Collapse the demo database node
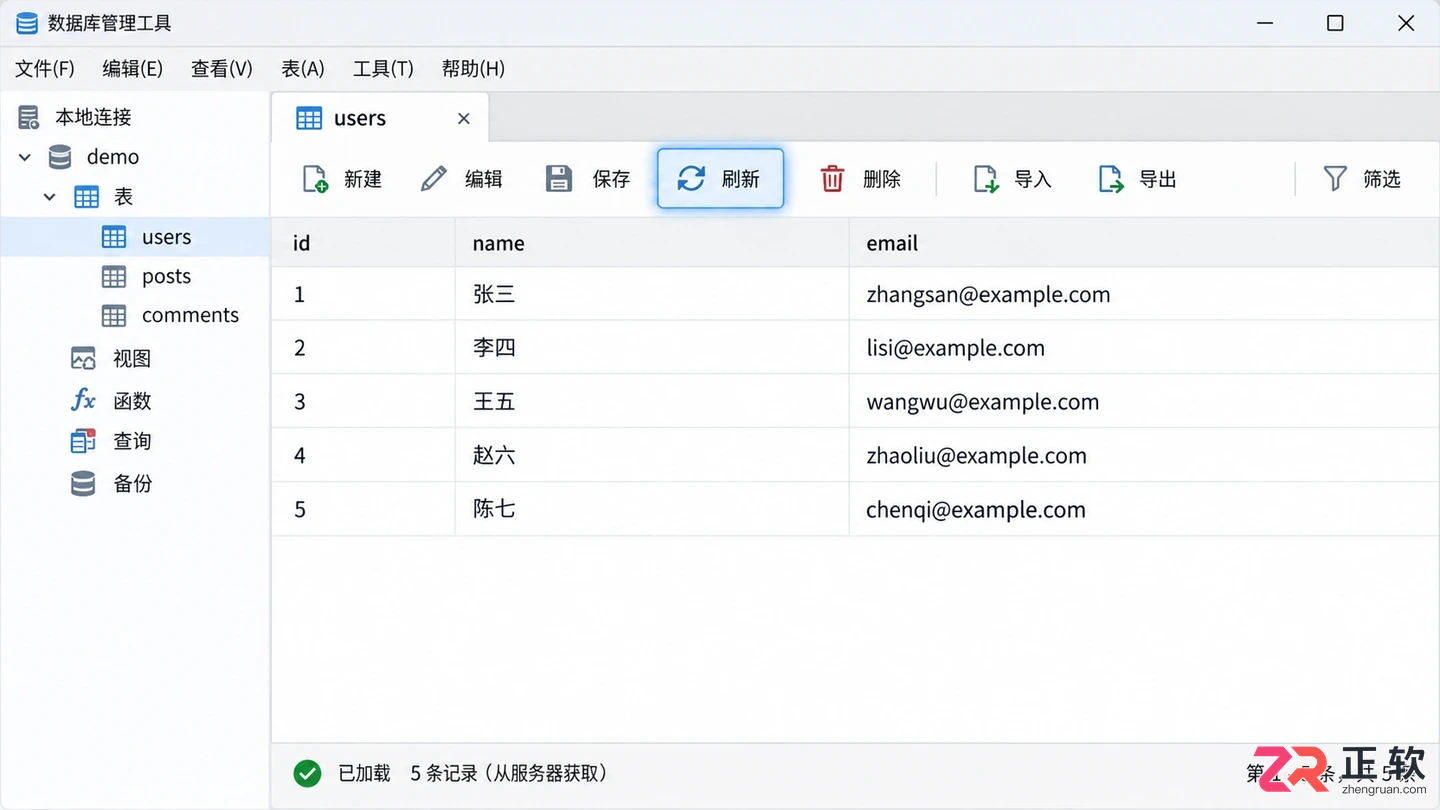 [x=25, y=157]
